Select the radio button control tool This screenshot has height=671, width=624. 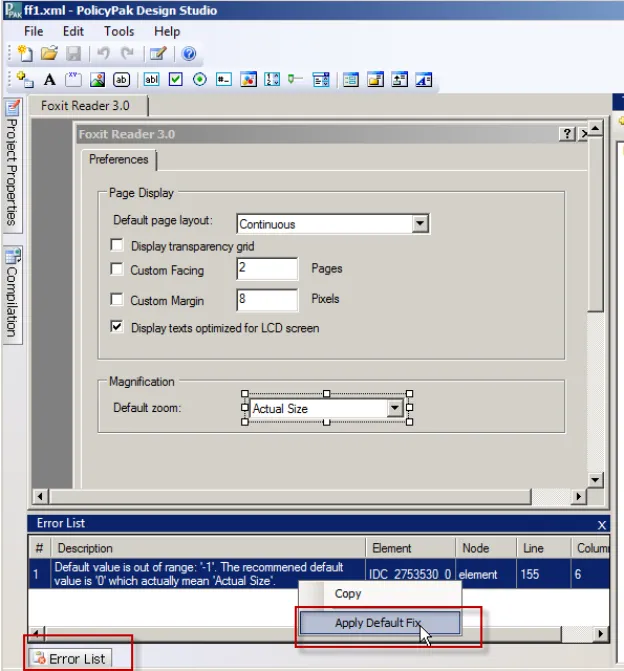point(199,80)
